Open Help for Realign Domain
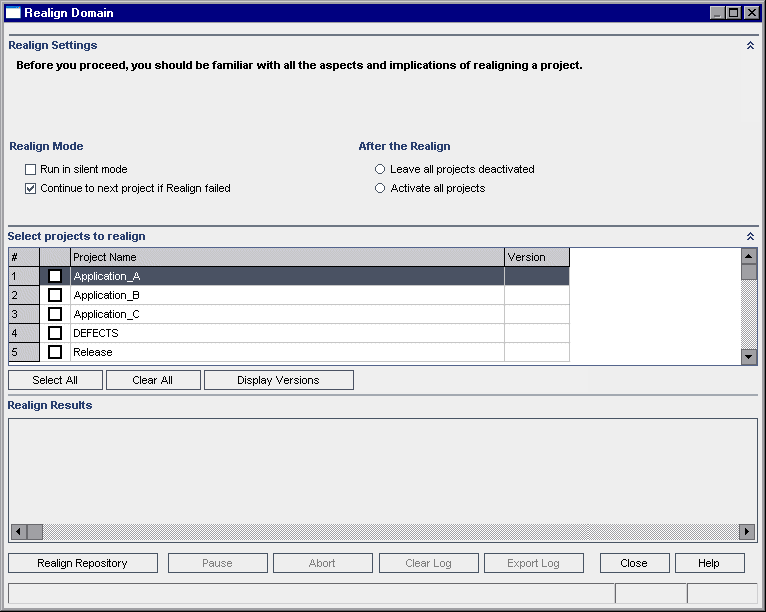This screenshot has height=612, width=766. tap(709, 563)
